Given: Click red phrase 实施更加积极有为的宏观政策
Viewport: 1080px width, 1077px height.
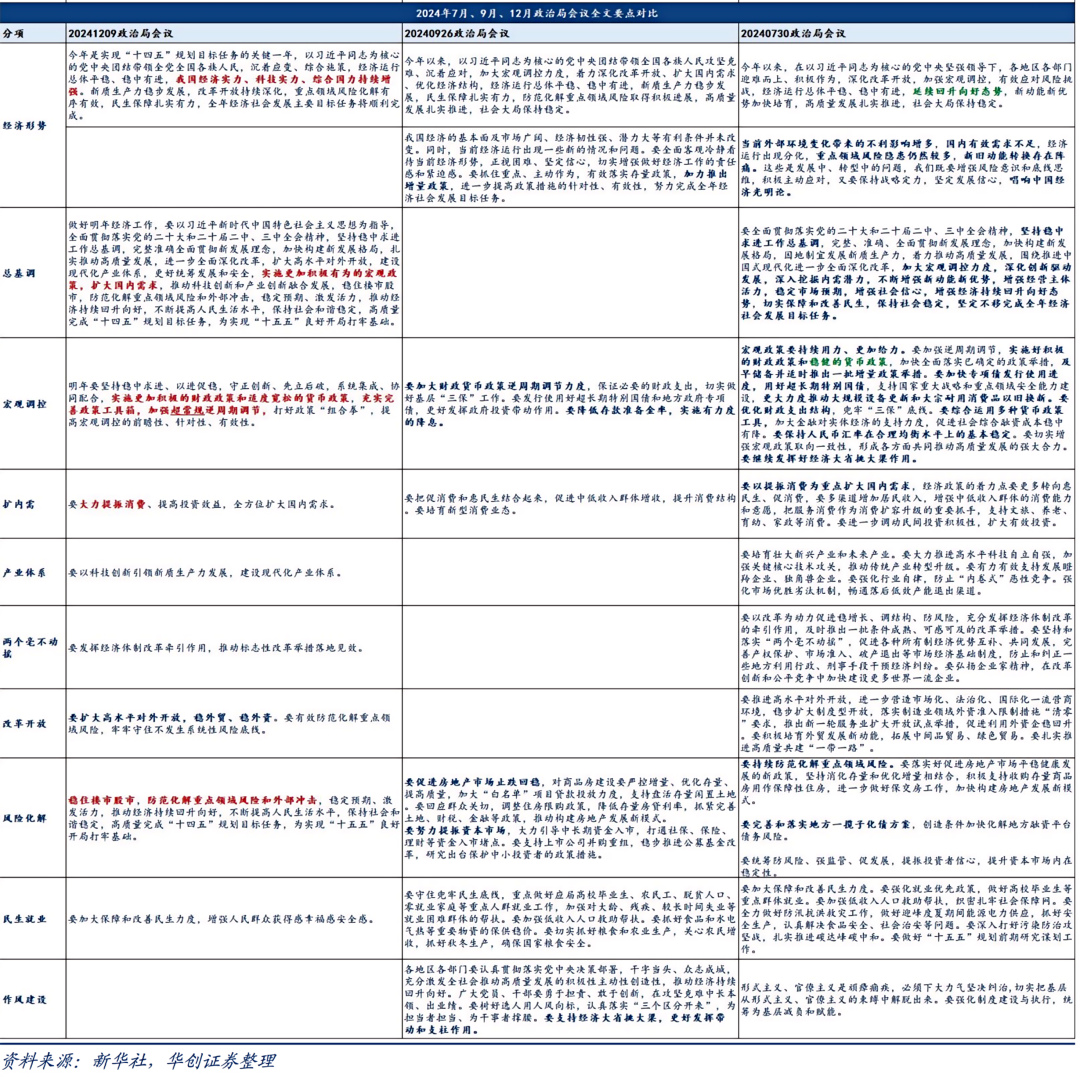Looking at the screenshot, I should coord(234,279).
